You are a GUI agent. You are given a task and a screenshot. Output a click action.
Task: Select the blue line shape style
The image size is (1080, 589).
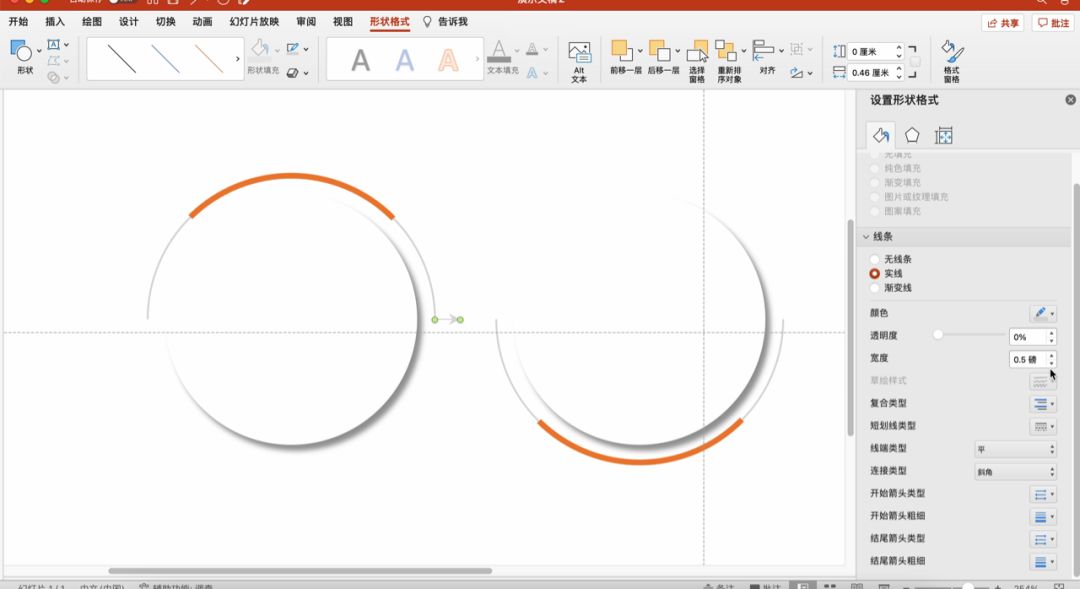[x=165, y=59]
